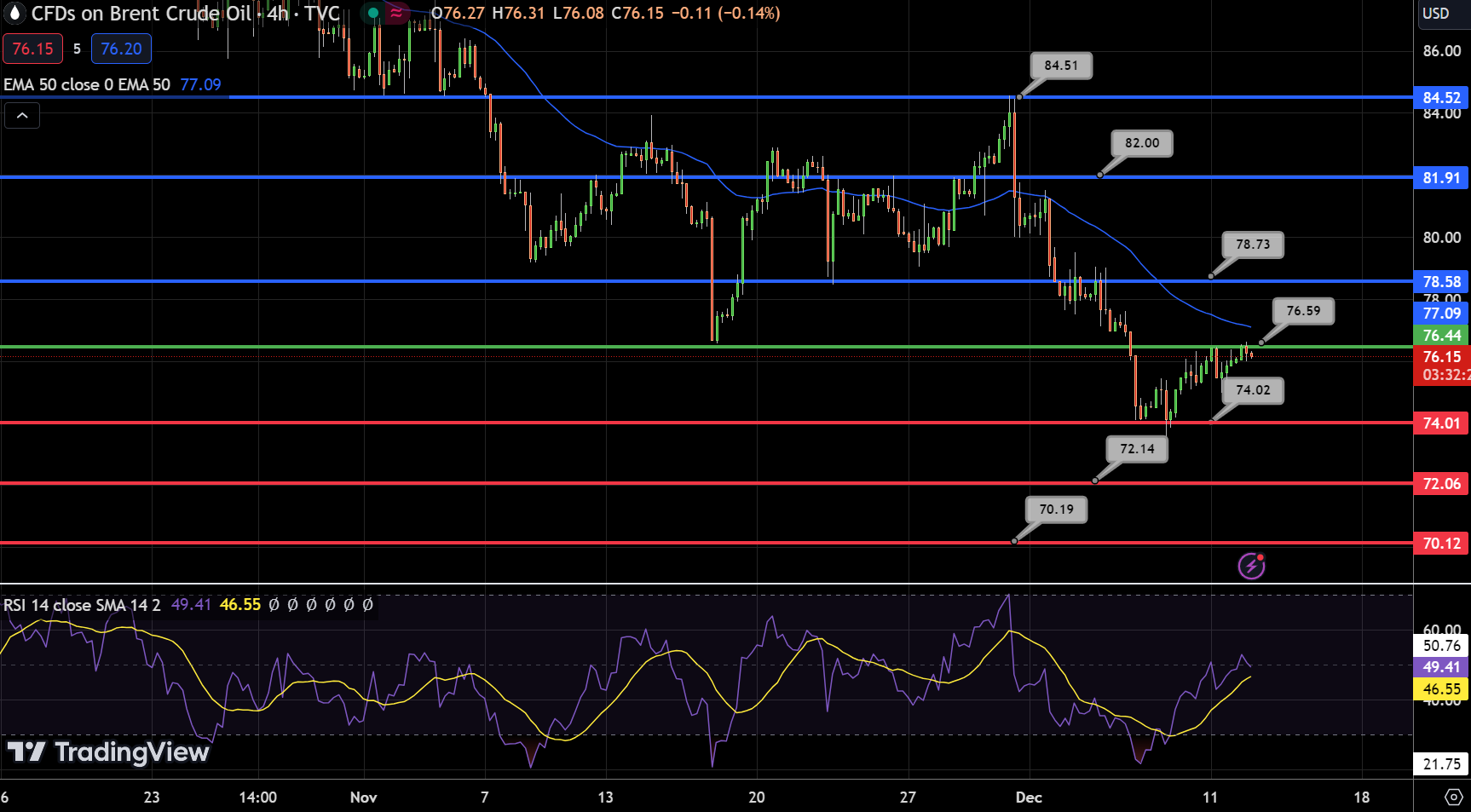Click the 72.14 price callout label

coord(1137,449)
